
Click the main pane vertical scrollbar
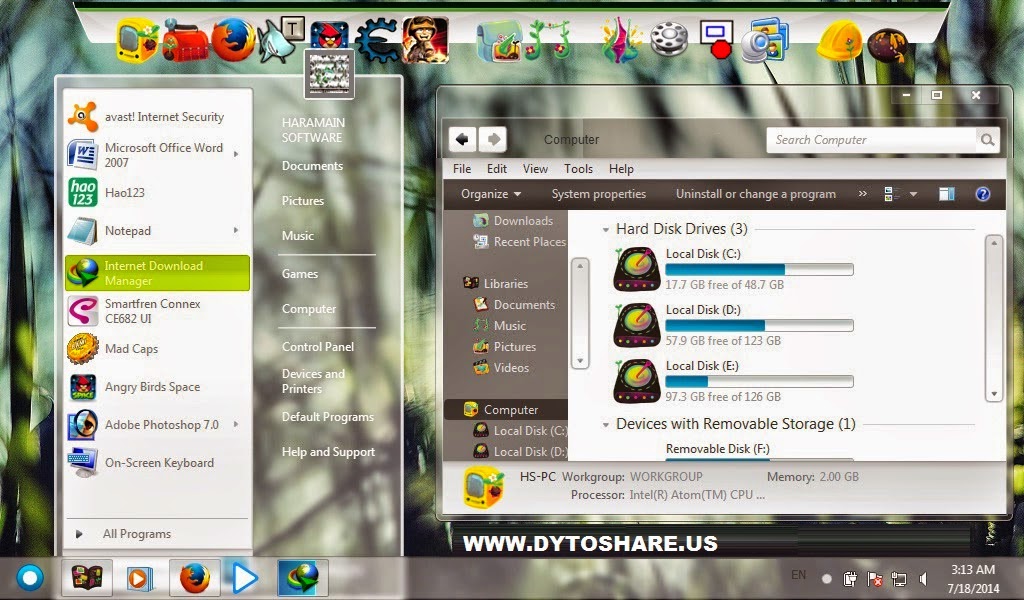(993, 318)
